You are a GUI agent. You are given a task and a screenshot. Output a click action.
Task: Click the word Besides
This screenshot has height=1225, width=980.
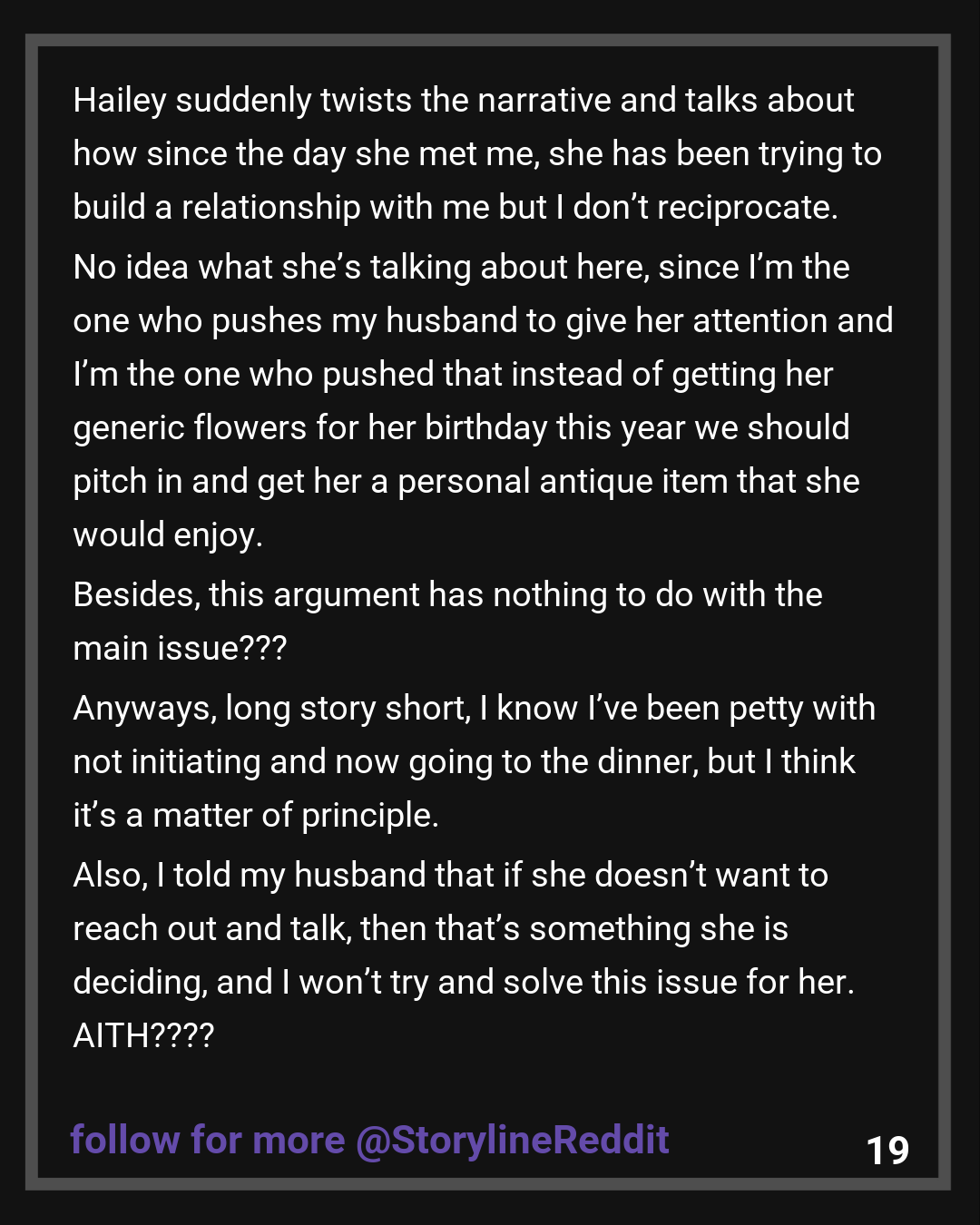click(136, 595)
